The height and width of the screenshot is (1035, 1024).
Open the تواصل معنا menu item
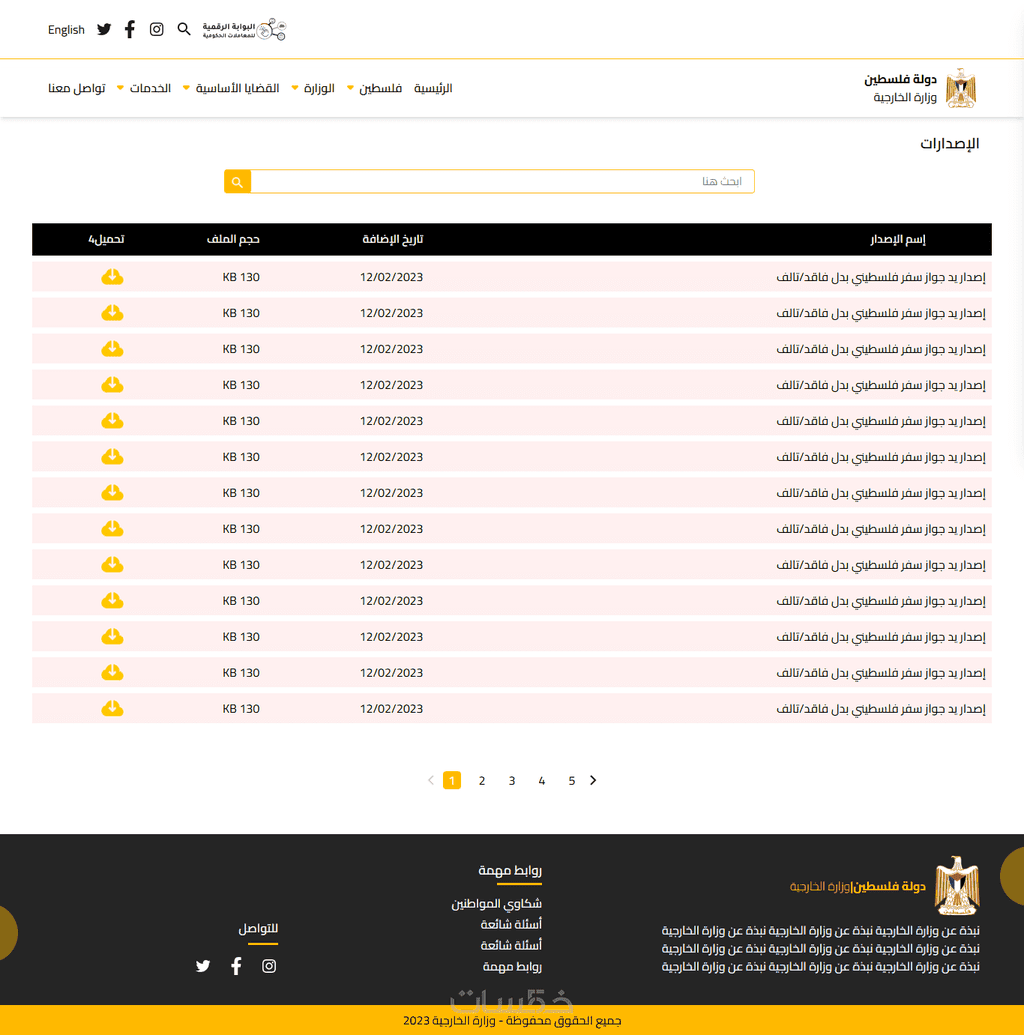tap(77, 89)
